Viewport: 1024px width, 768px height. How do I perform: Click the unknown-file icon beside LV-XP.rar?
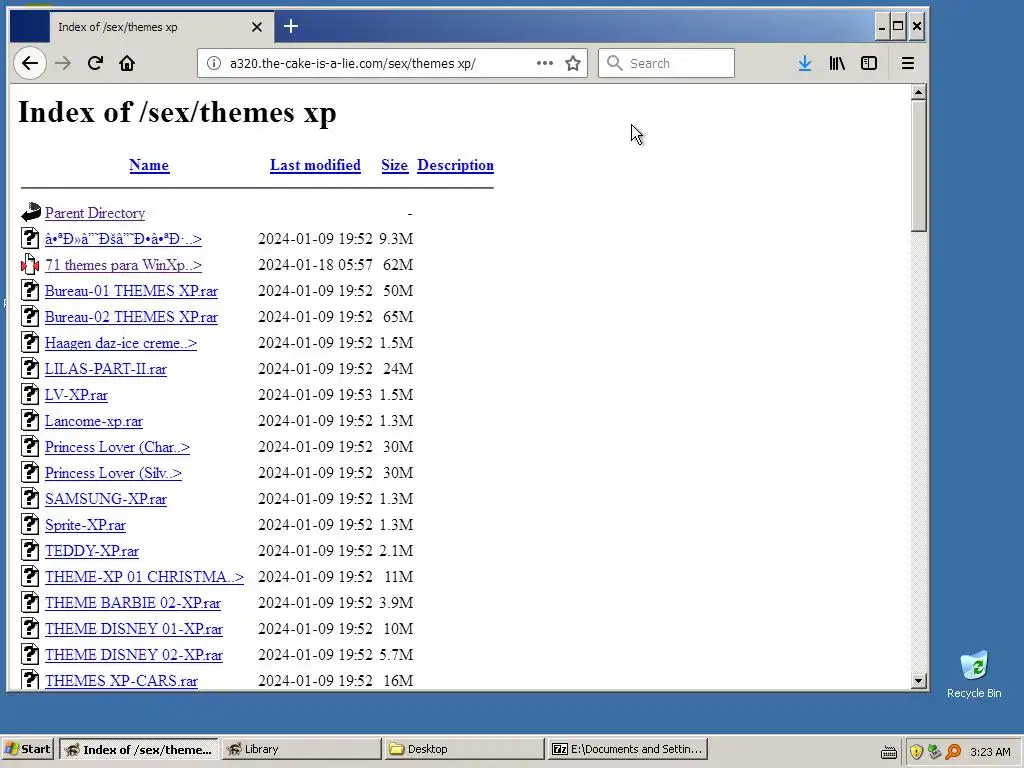point(30,394)
